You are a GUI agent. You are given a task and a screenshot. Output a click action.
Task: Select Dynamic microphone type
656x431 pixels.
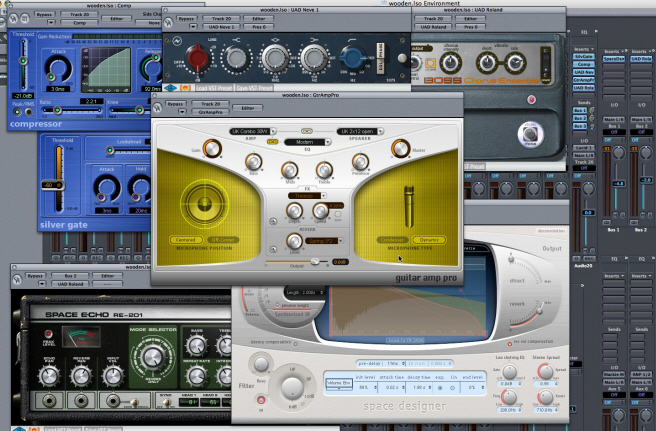click(x=429, y=240)
